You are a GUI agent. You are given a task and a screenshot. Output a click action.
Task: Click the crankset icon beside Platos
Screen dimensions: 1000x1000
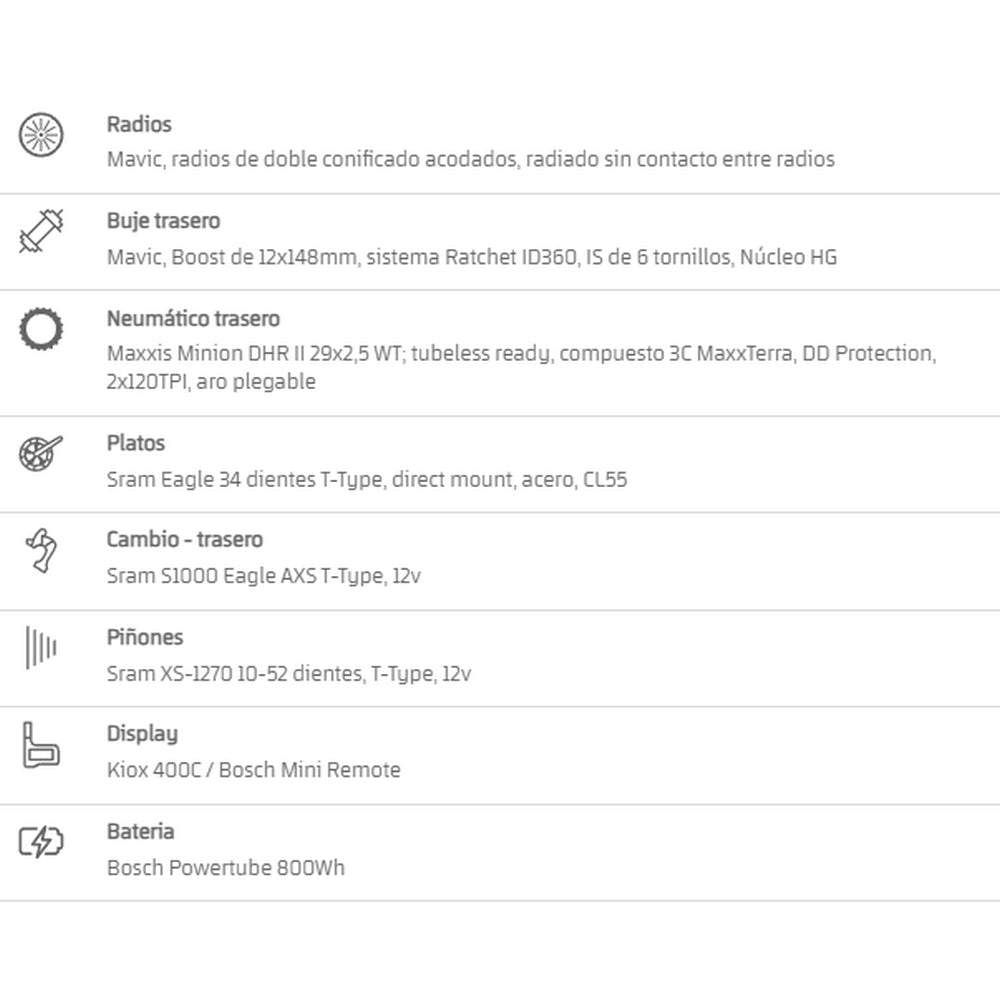tap(41, 453)
